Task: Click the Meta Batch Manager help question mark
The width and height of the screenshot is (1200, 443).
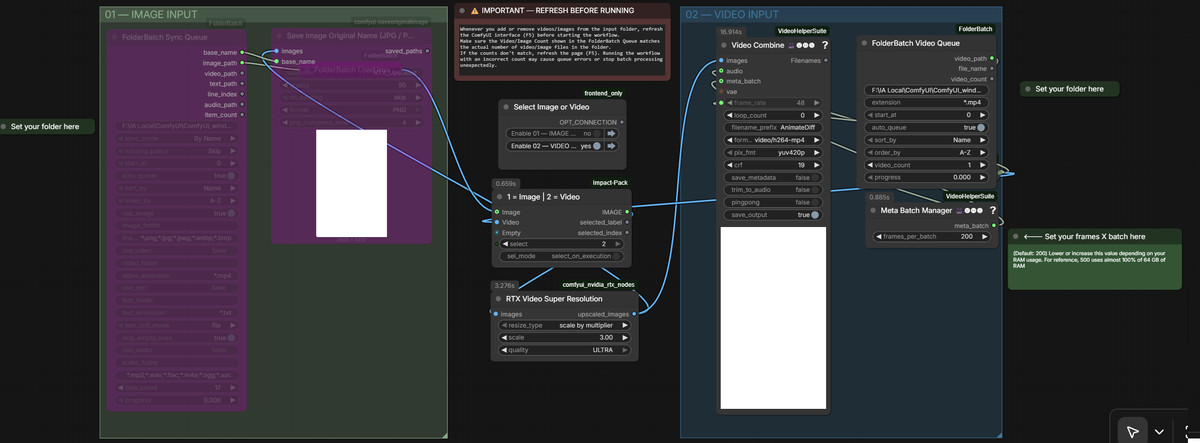Action: tap(993, 211)
